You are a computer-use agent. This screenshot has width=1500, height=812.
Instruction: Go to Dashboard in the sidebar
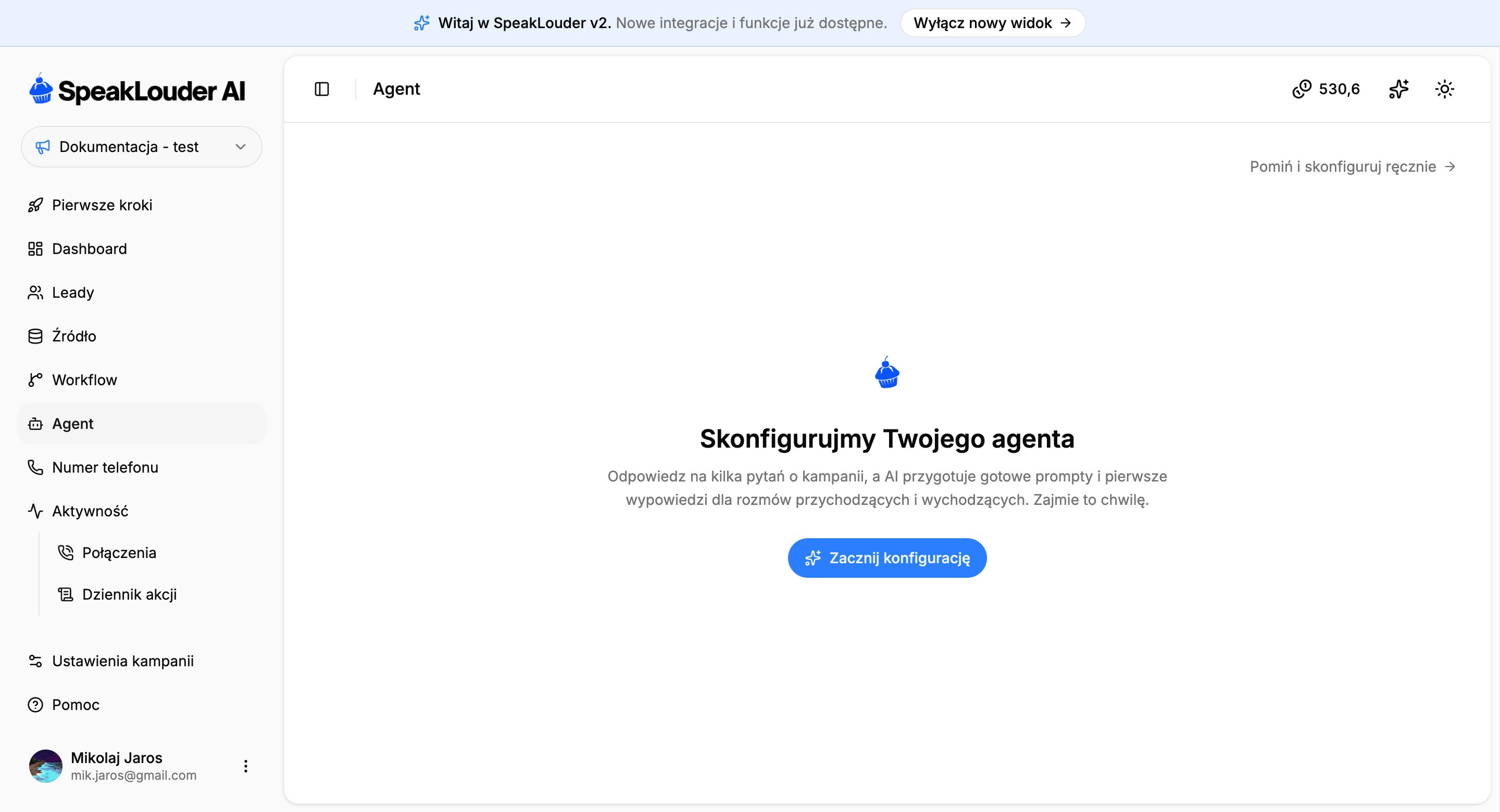point(142,249)
